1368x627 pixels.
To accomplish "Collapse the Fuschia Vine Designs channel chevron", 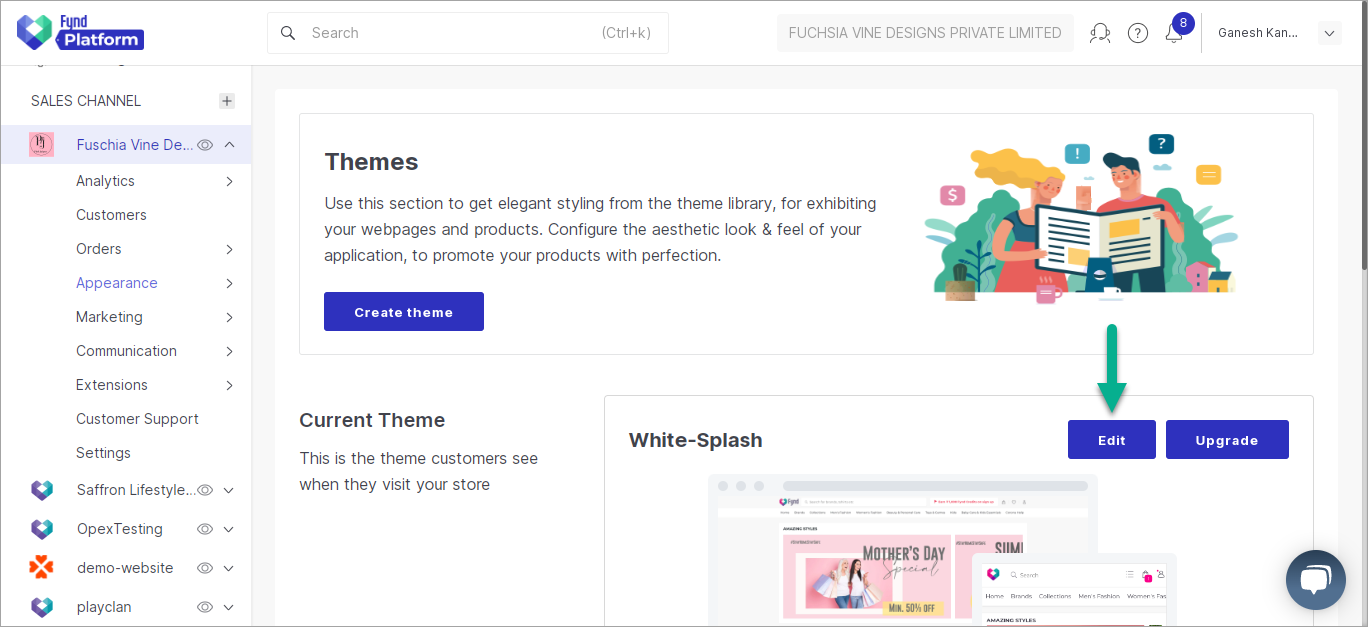I will 229,145.
